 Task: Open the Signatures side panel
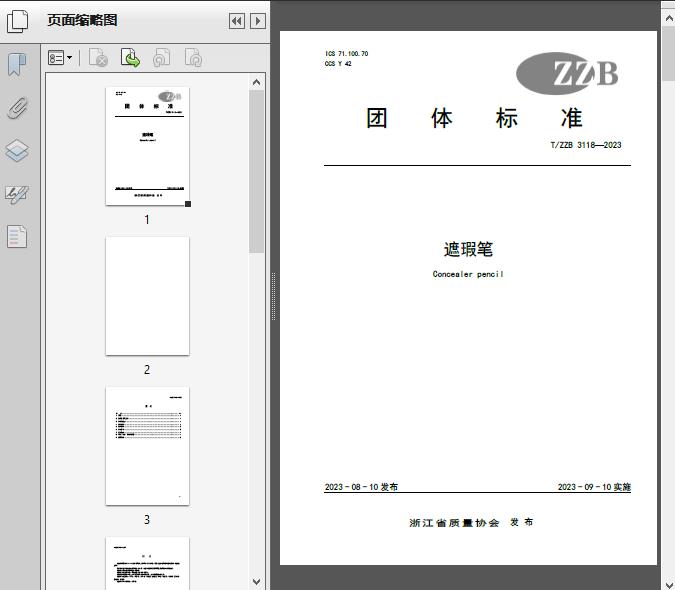17,194
